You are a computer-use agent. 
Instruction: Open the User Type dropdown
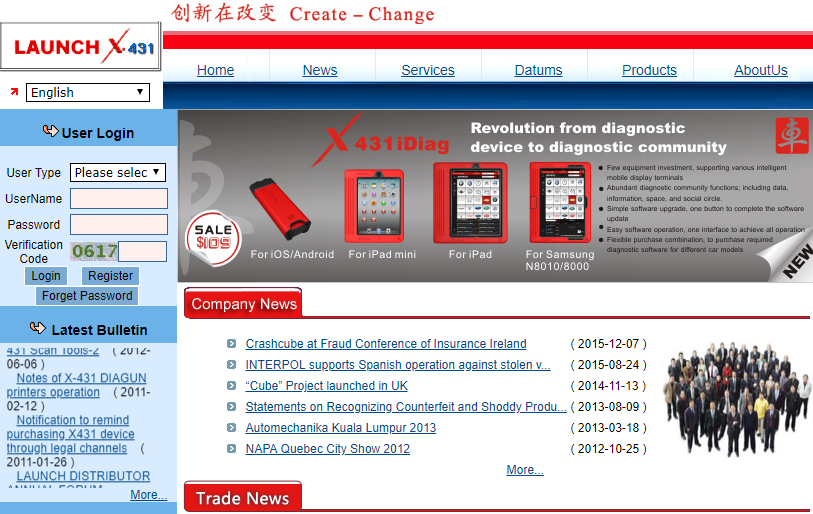pos(118,172)
